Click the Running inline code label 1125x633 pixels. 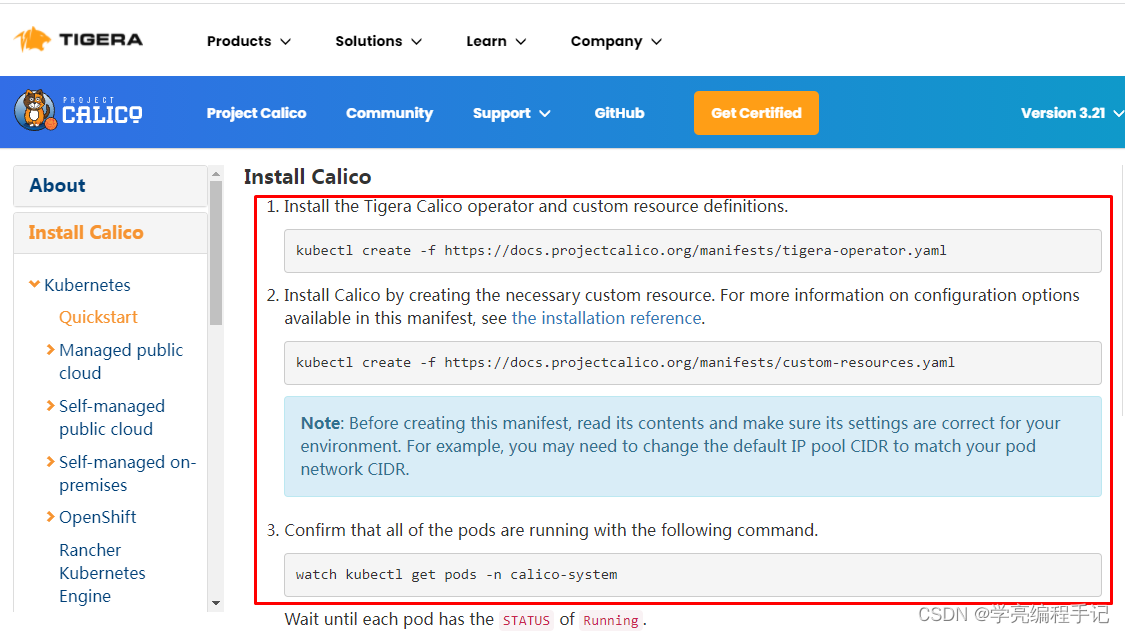pyautogui.click(x=611, y=620)
